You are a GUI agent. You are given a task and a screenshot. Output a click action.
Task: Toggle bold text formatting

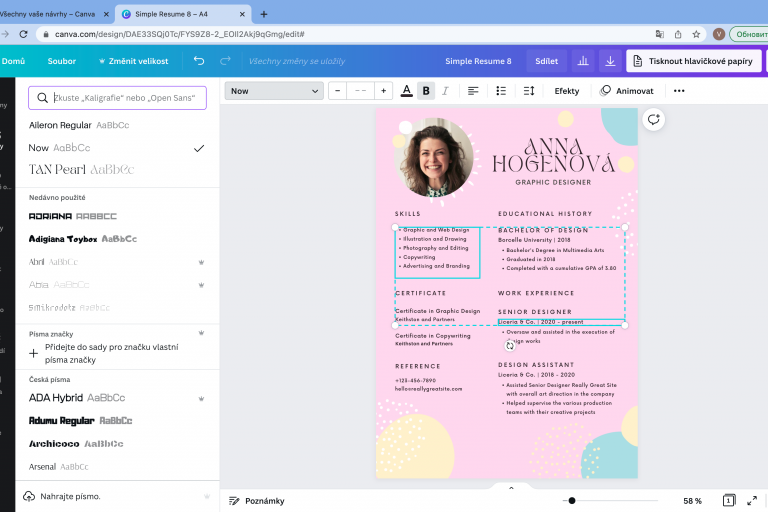coord(426,91)
